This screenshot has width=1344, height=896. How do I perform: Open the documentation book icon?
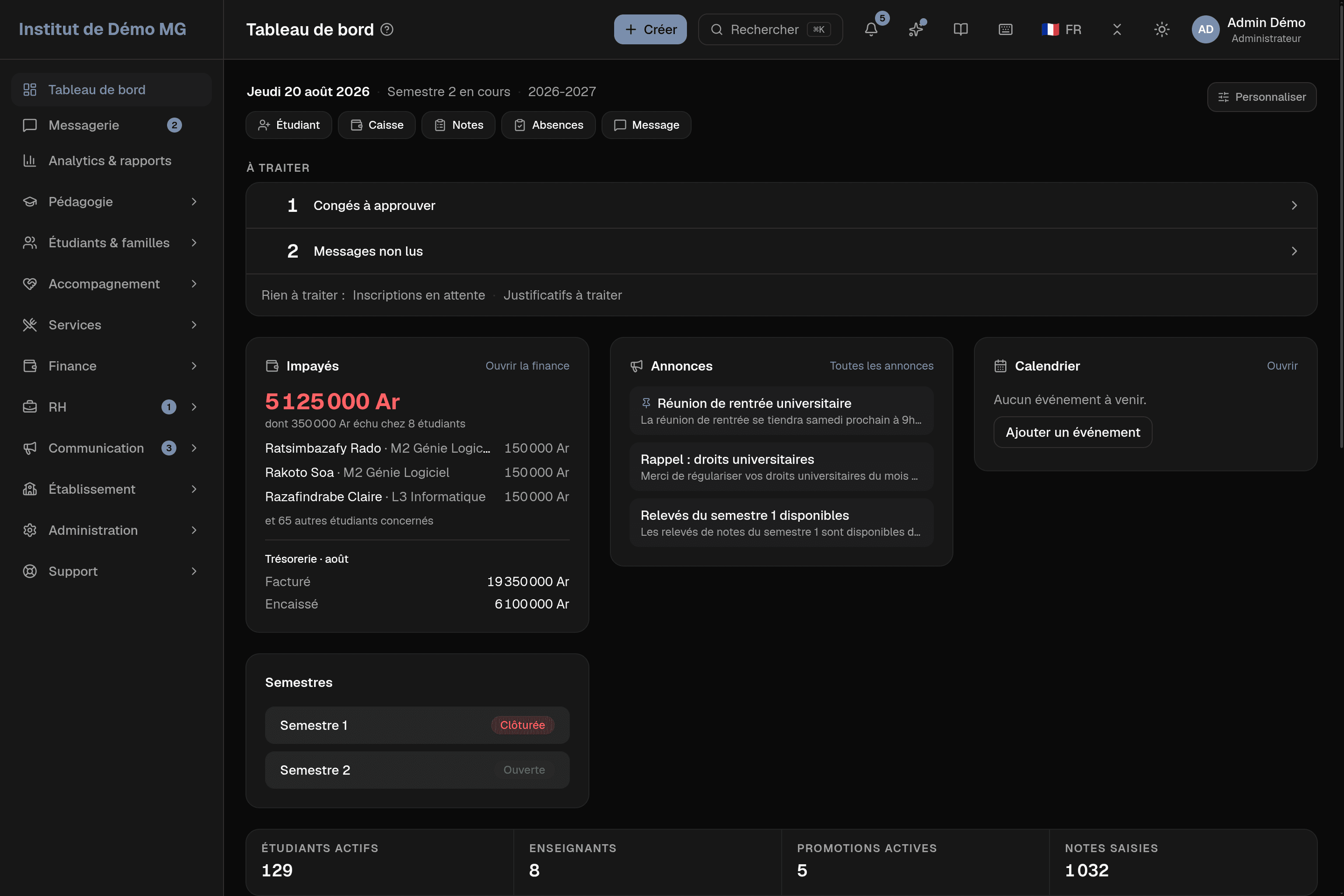pos(960,29)
